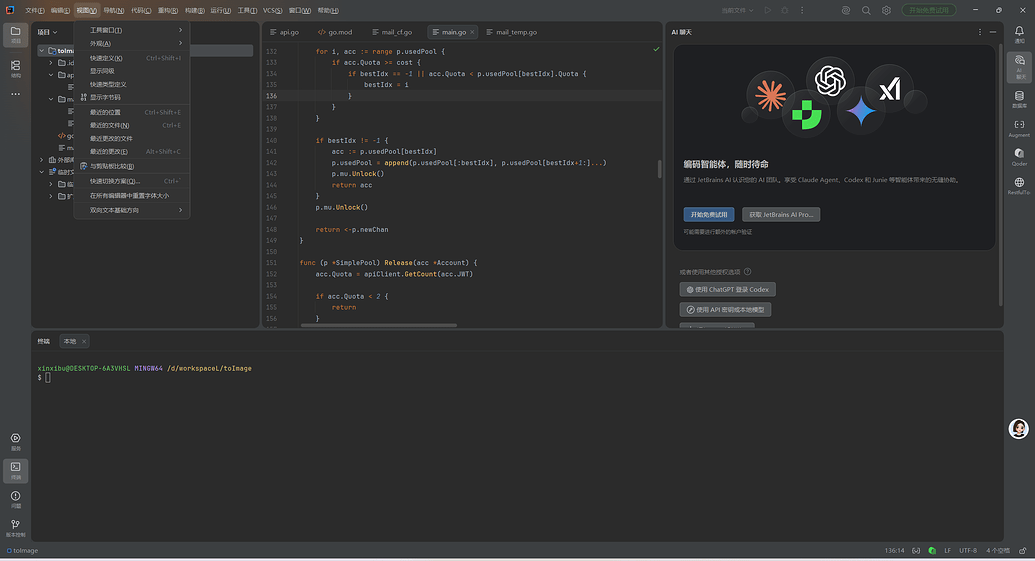Click the user avatar icon on right edge

pos(1018,428)
